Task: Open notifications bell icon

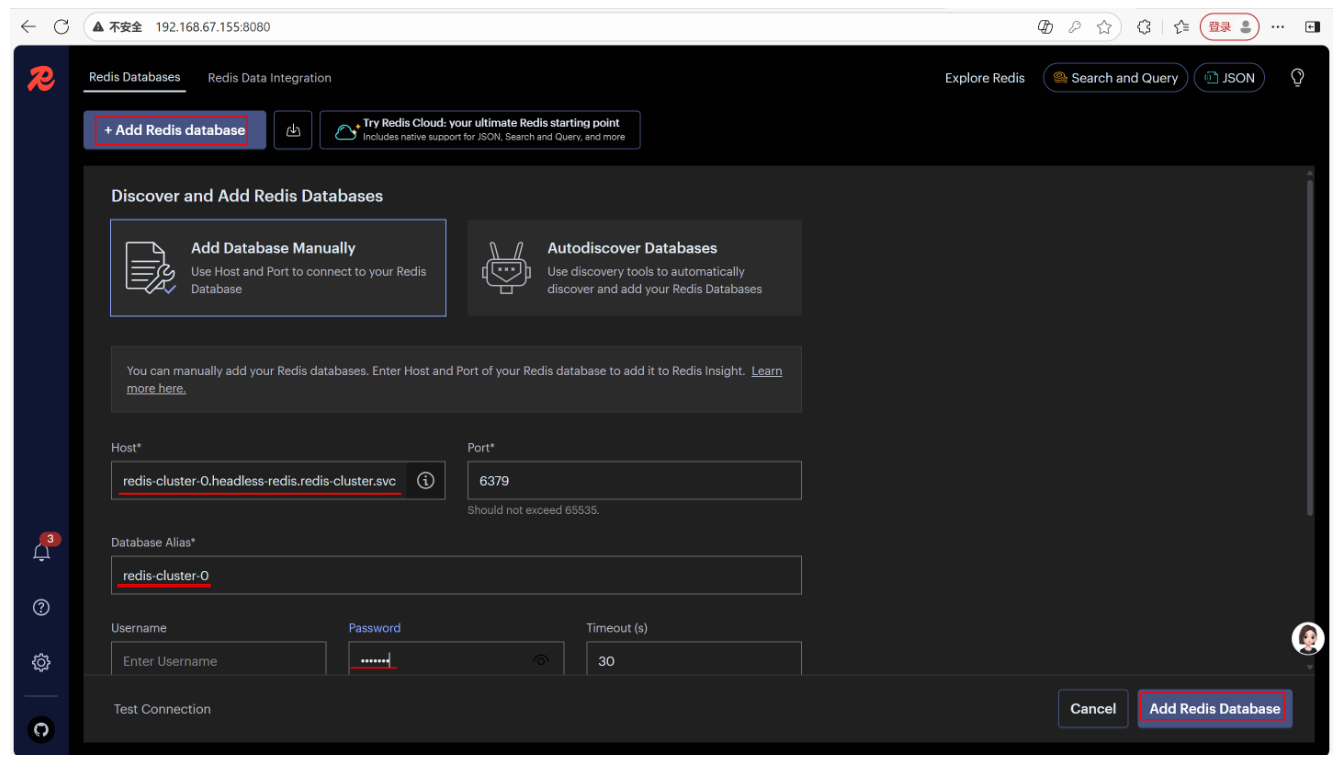Action: coord(43,550)
